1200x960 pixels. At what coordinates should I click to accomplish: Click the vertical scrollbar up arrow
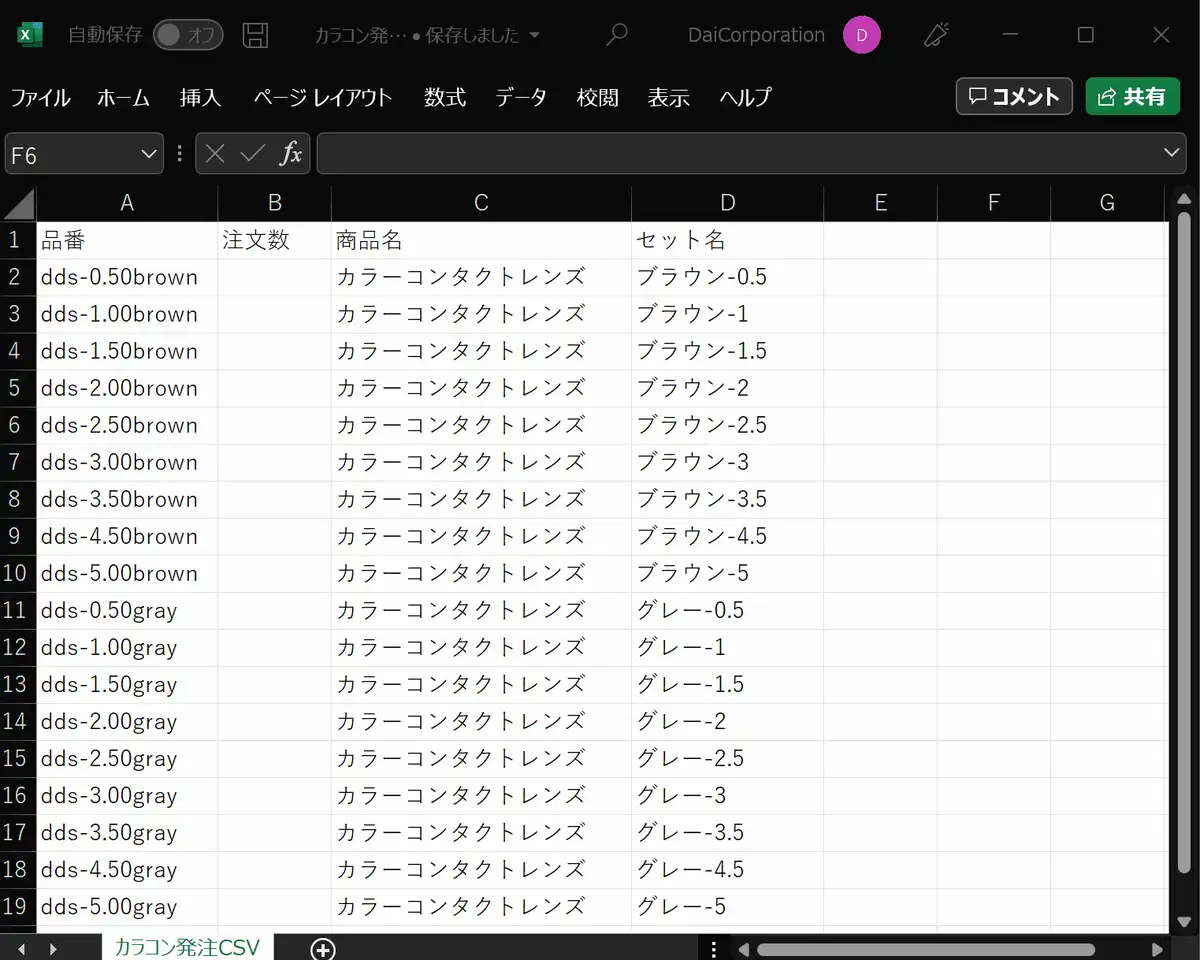coord(1183,198)
